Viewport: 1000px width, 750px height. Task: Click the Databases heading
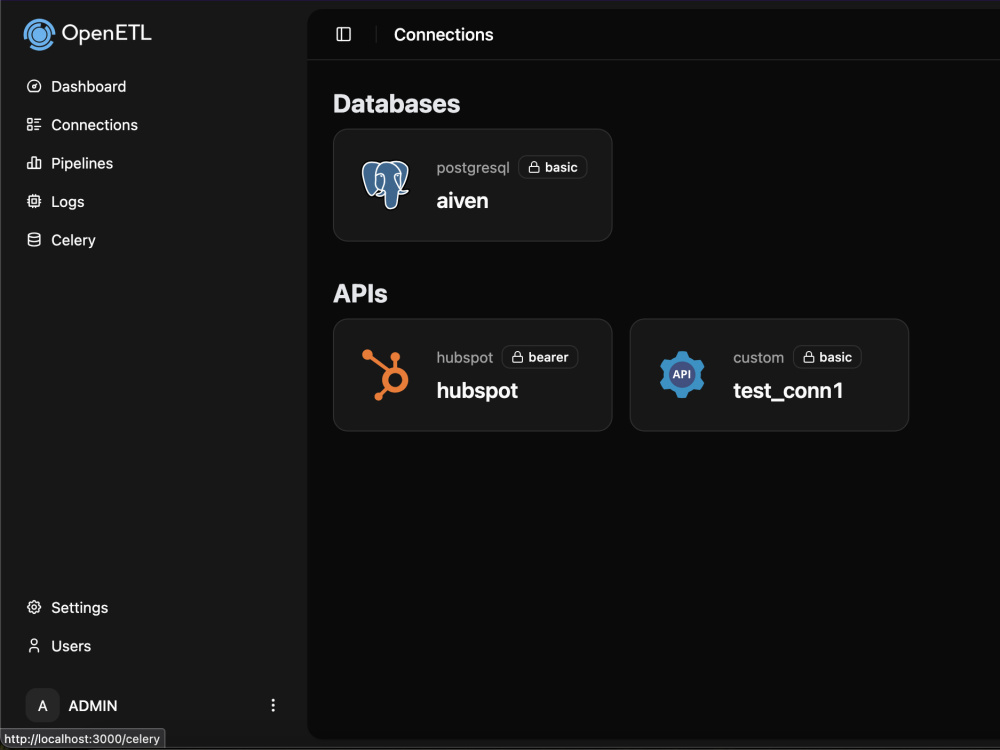coord(396,103)
